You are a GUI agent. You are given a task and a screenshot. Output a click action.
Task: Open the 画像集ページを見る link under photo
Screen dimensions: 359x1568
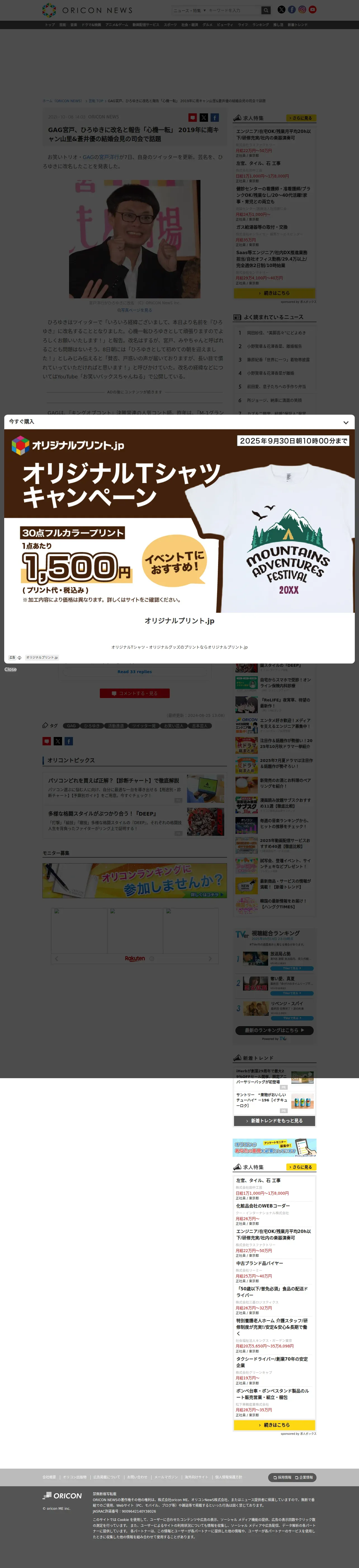[134, 310]
